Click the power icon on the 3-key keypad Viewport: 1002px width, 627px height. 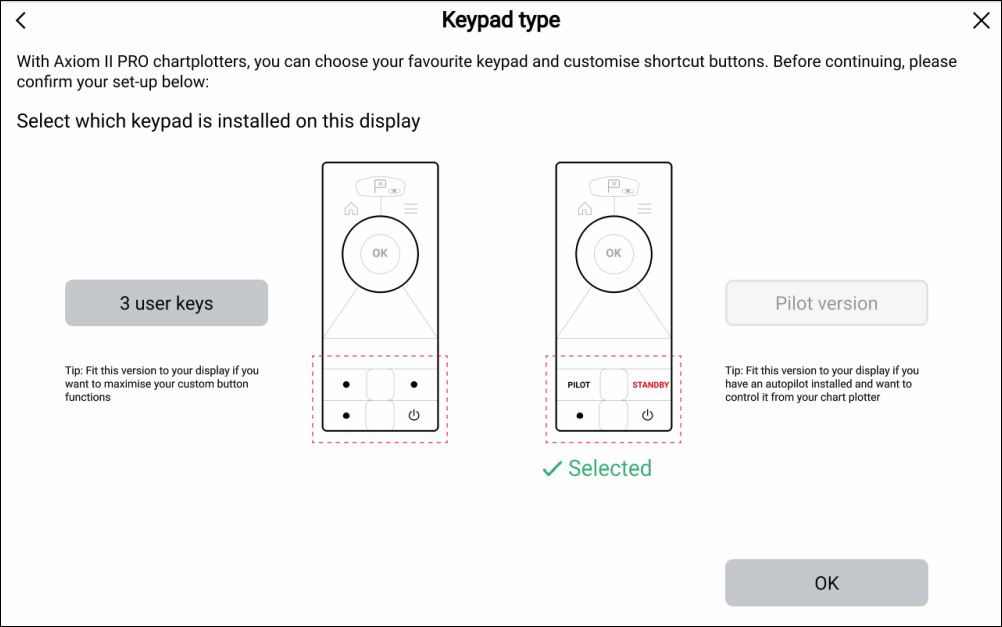(x=414, y=415)
